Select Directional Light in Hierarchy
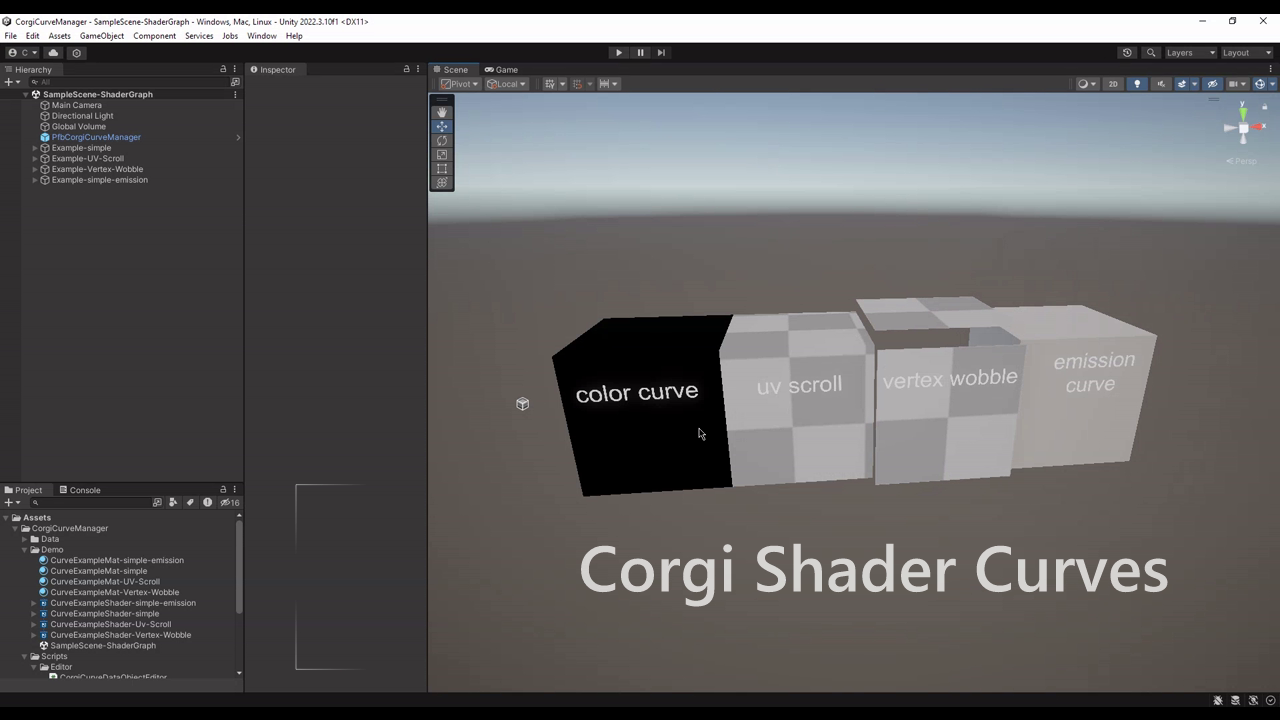The width and height of the screenshot is (1280, 720). point(82,116)
